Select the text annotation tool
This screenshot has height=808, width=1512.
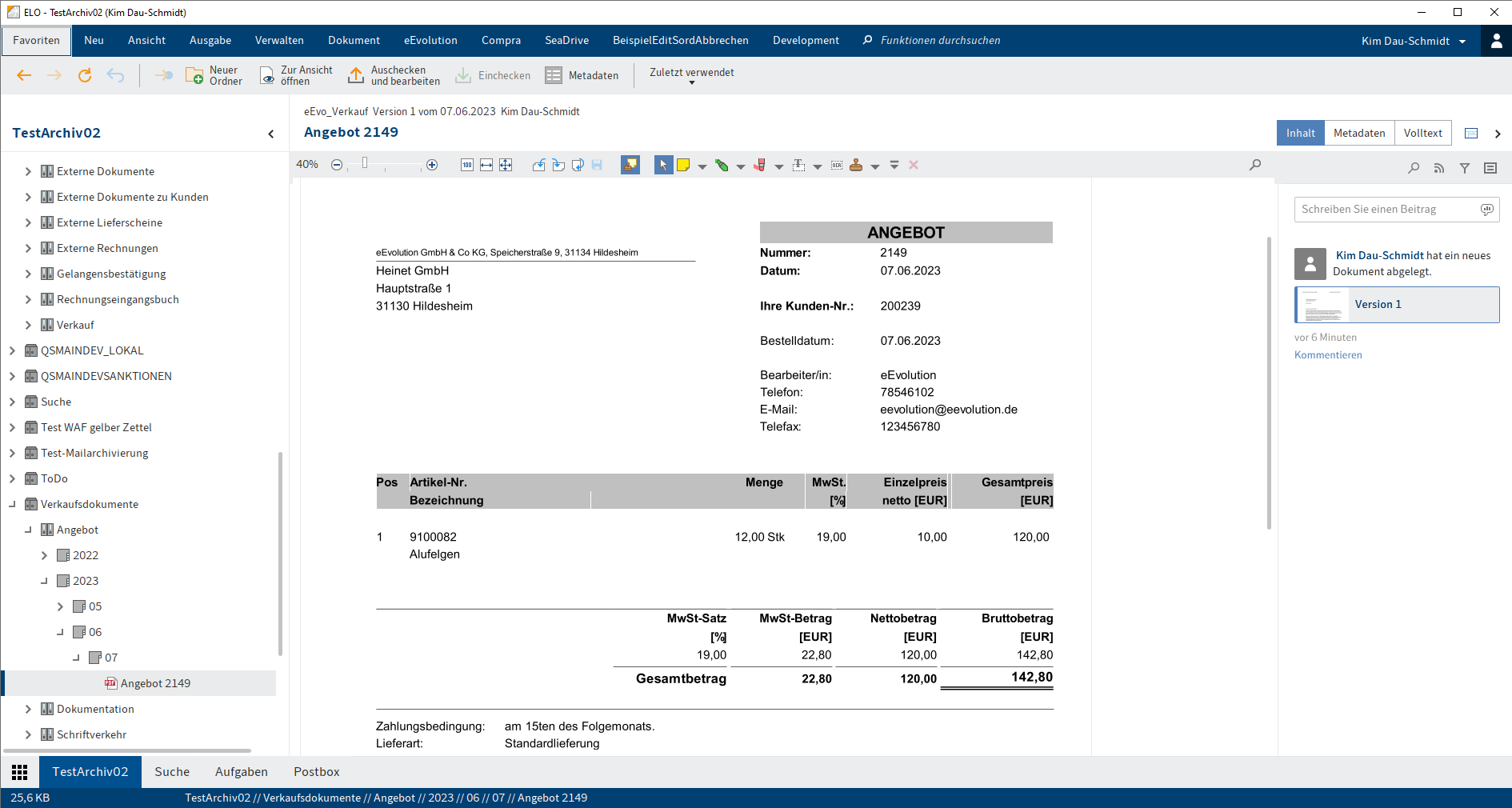[798, 165]
